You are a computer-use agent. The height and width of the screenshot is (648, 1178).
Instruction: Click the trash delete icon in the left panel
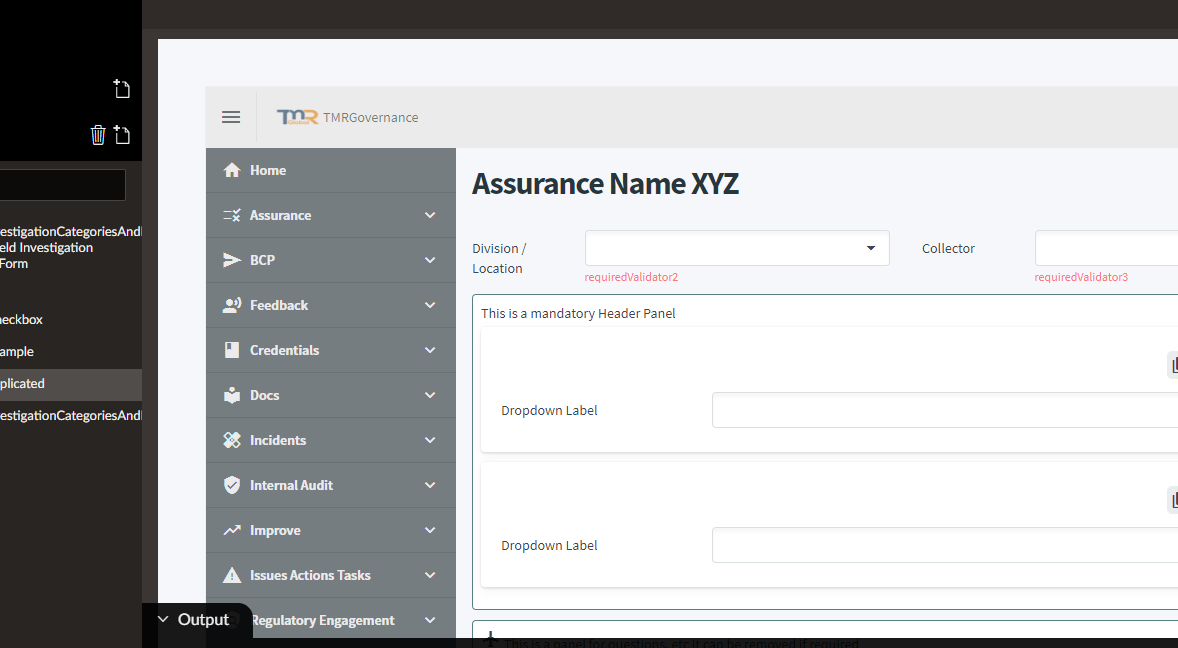point(98,134)
